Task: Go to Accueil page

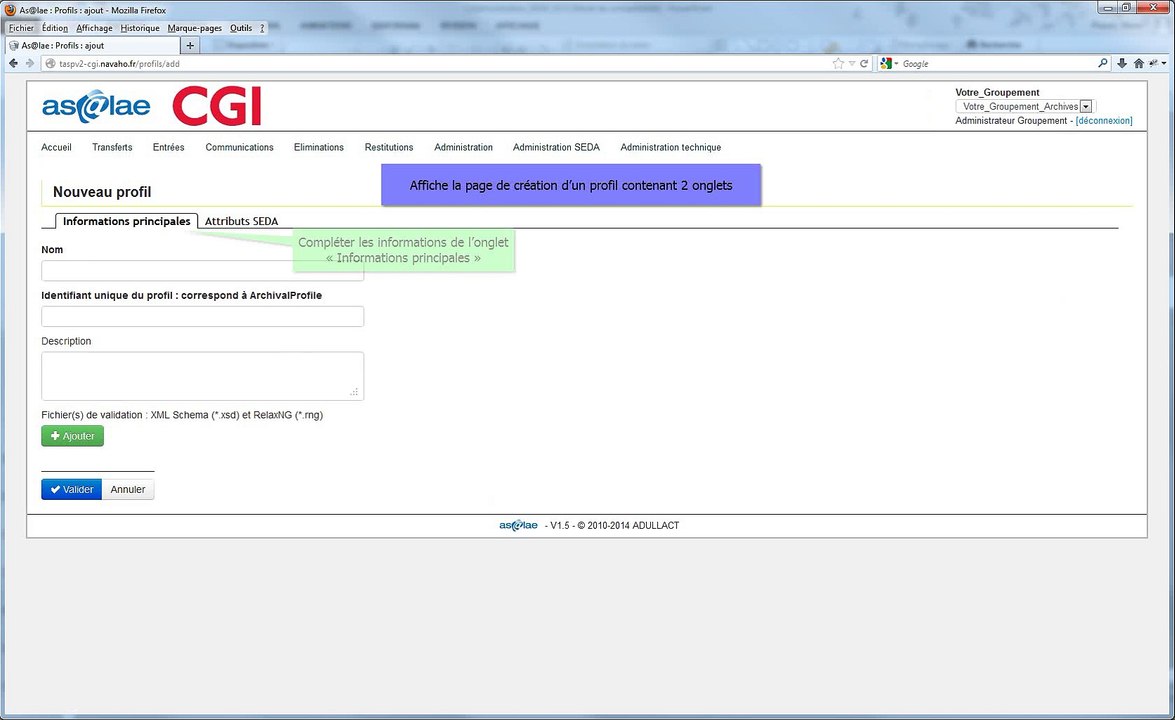Action: [x=56, y=147]
